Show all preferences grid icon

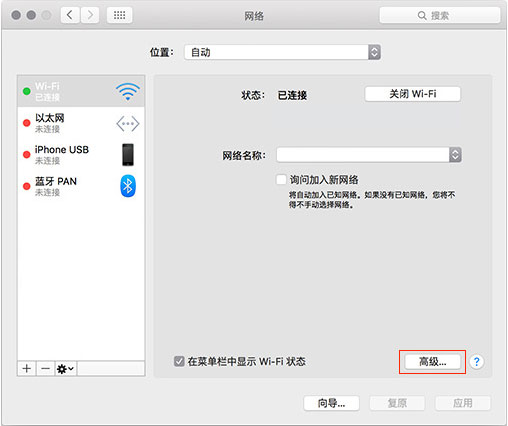click(119, 15)
